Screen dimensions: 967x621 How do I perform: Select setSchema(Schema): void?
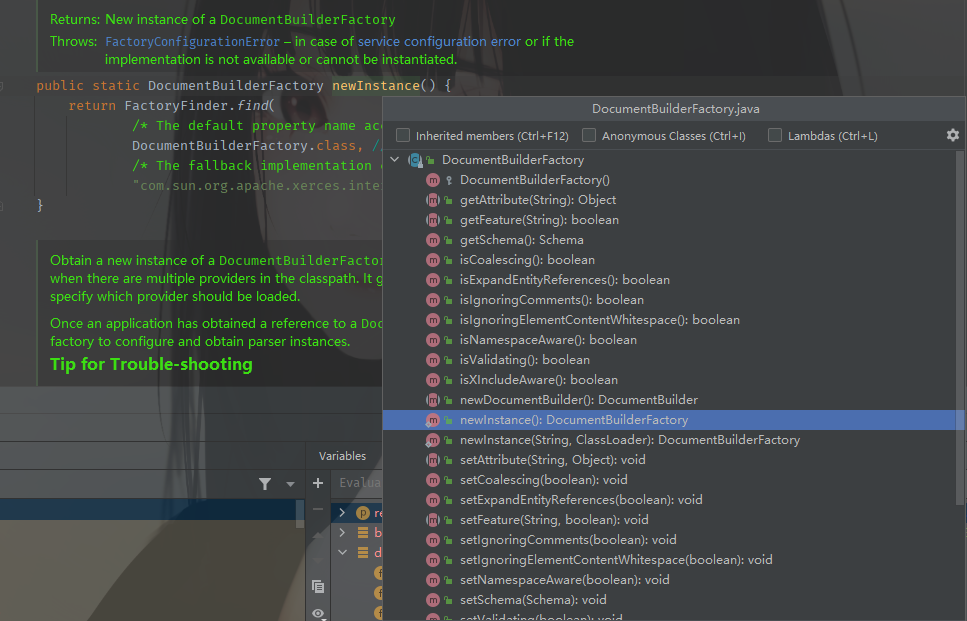[533, 600]
